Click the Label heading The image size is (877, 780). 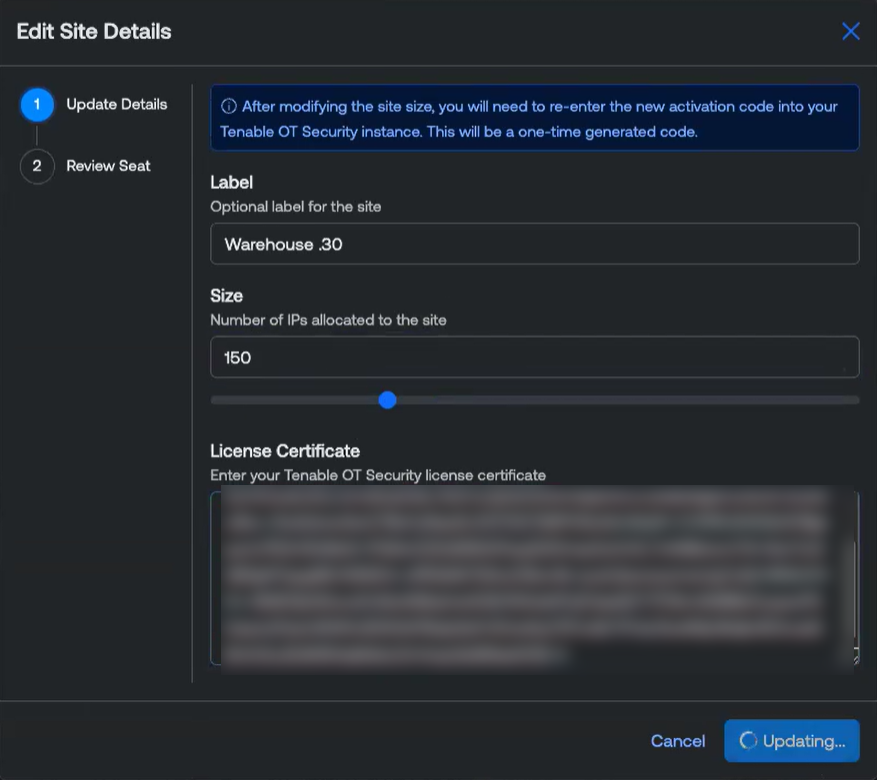click(232, 182)
